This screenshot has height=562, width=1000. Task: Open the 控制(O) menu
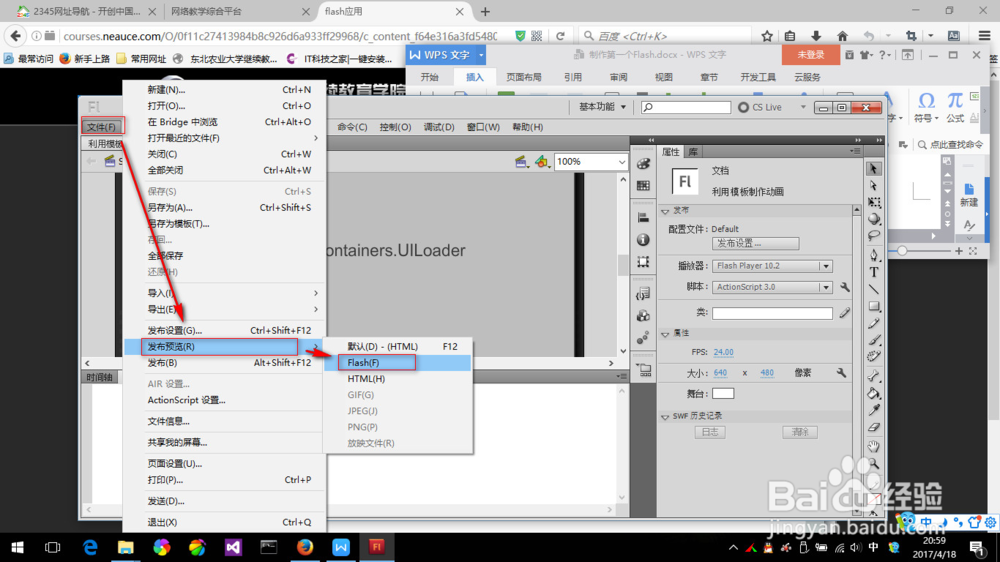click(395, 127)
